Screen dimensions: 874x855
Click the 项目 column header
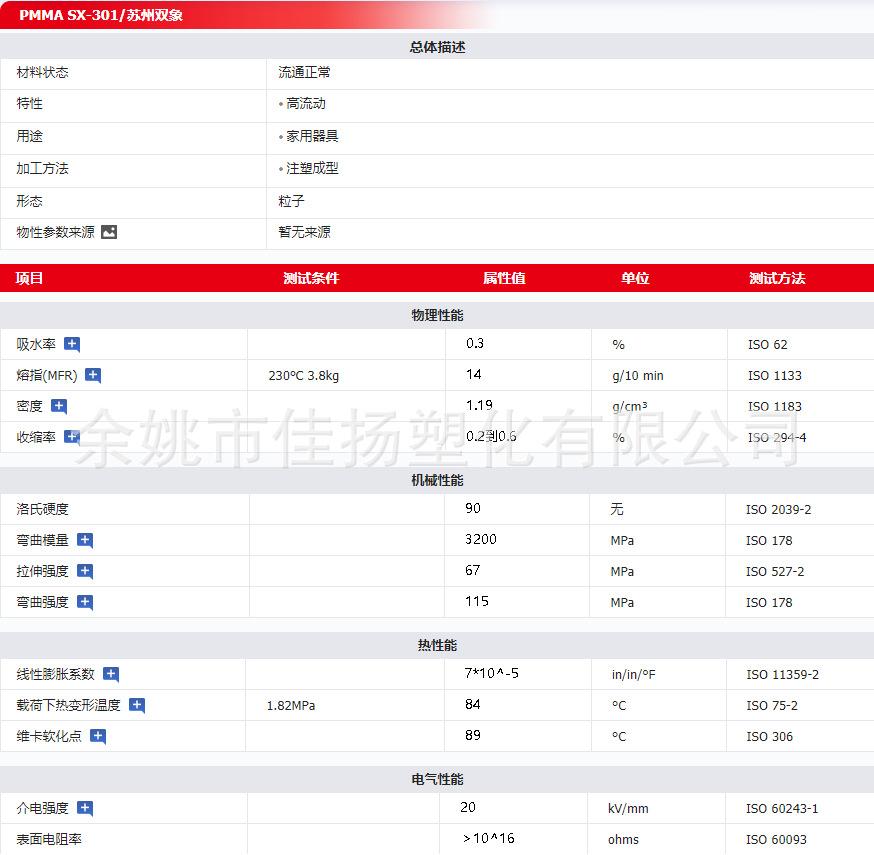29,278
